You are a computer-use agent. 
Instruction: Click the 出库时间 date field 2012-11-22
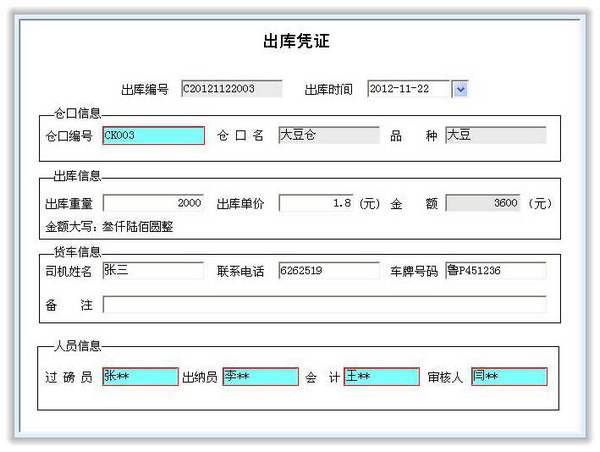coord(409,89)
